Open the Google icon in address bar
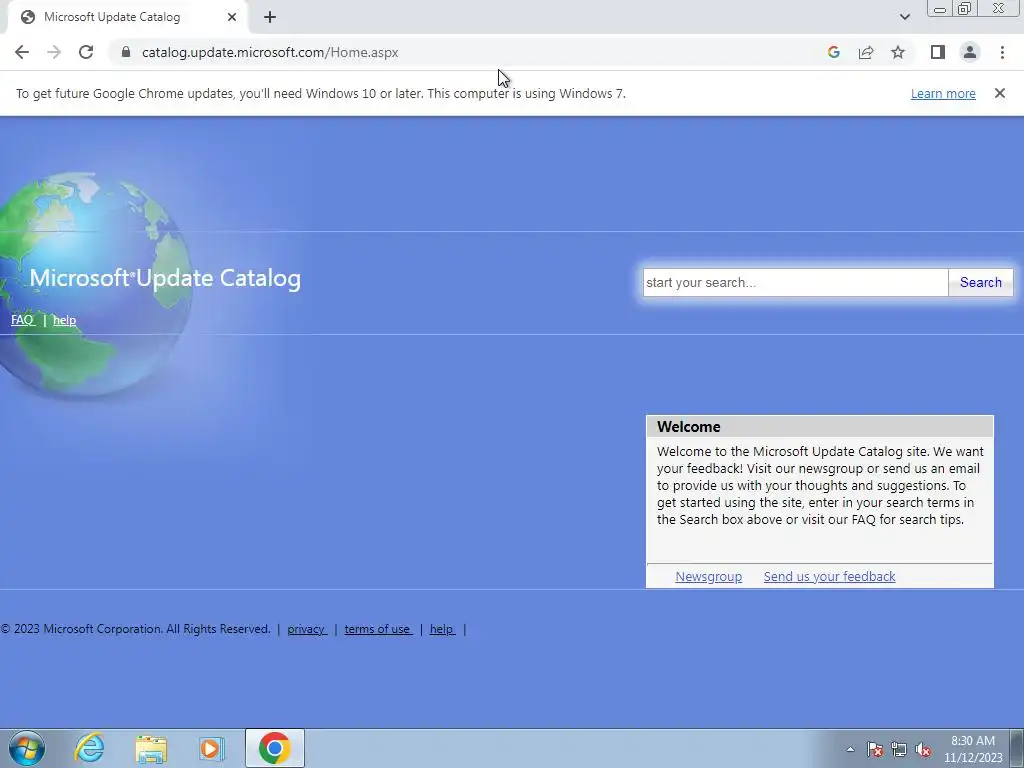Image resolution: width=1024 pixels, height=768 pixels. (x=833, y=52)
